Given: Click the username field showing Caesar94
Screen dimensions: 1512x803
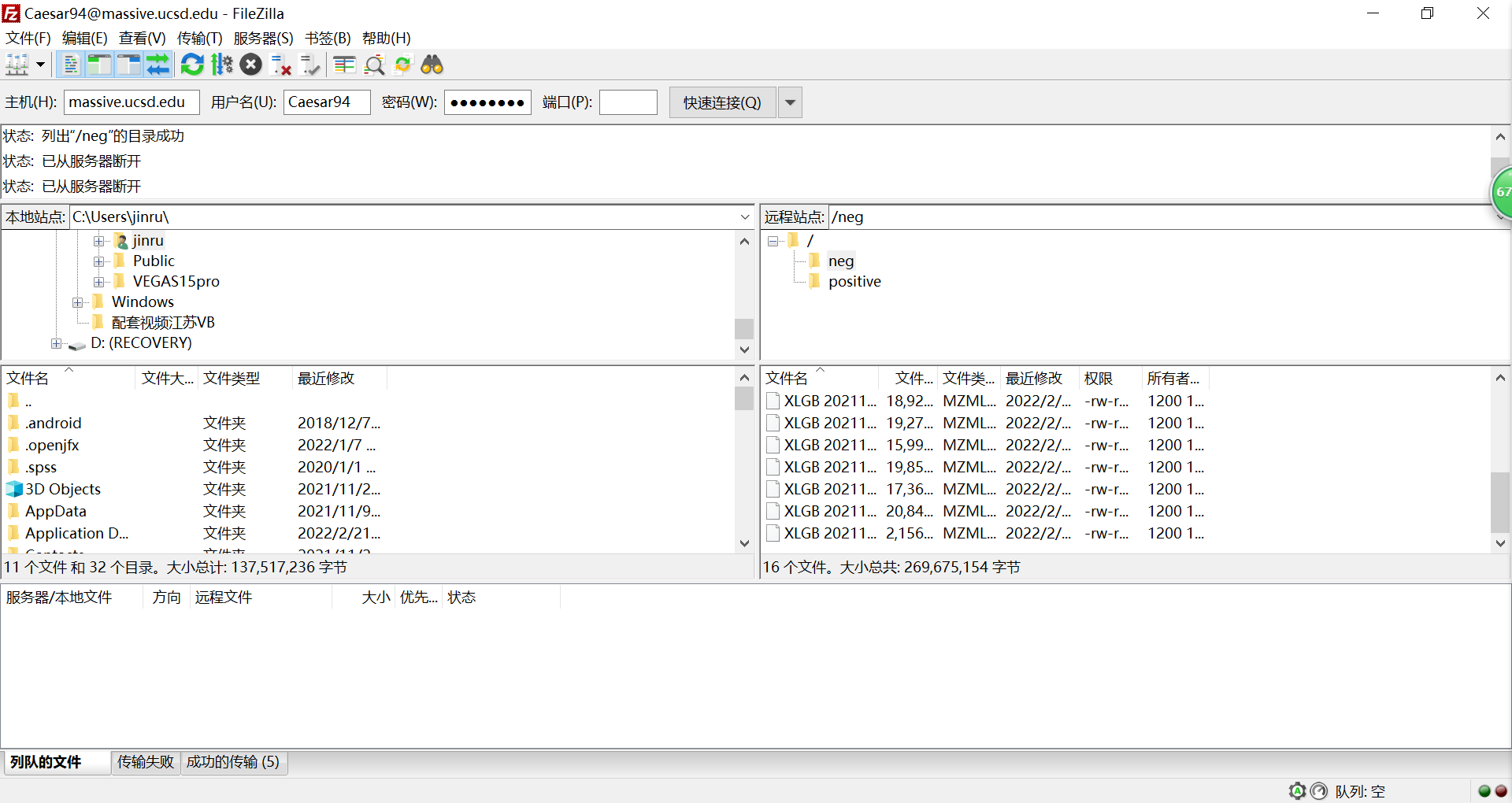Looking at the screenshot, I should point(327,102).
